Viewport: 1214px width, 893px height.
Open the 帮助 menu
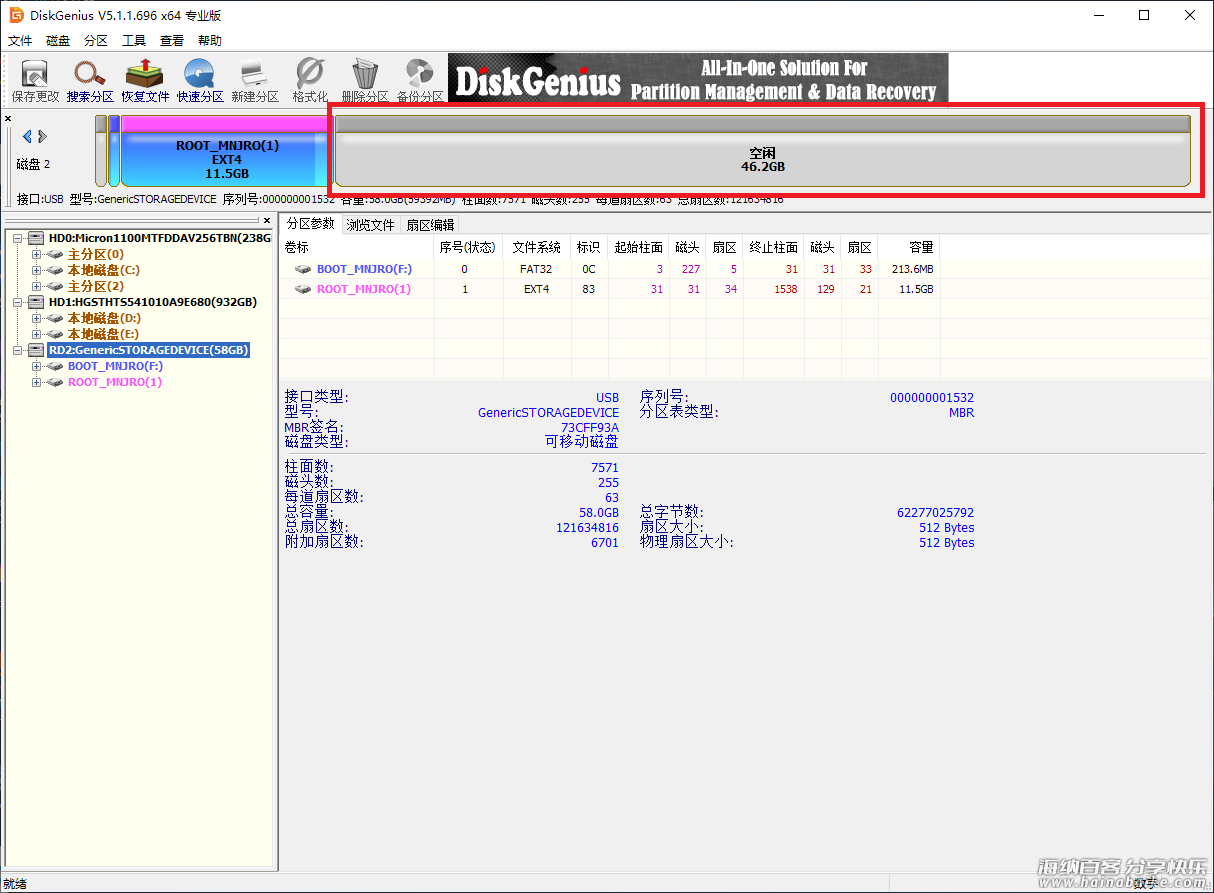coord(210,41)
